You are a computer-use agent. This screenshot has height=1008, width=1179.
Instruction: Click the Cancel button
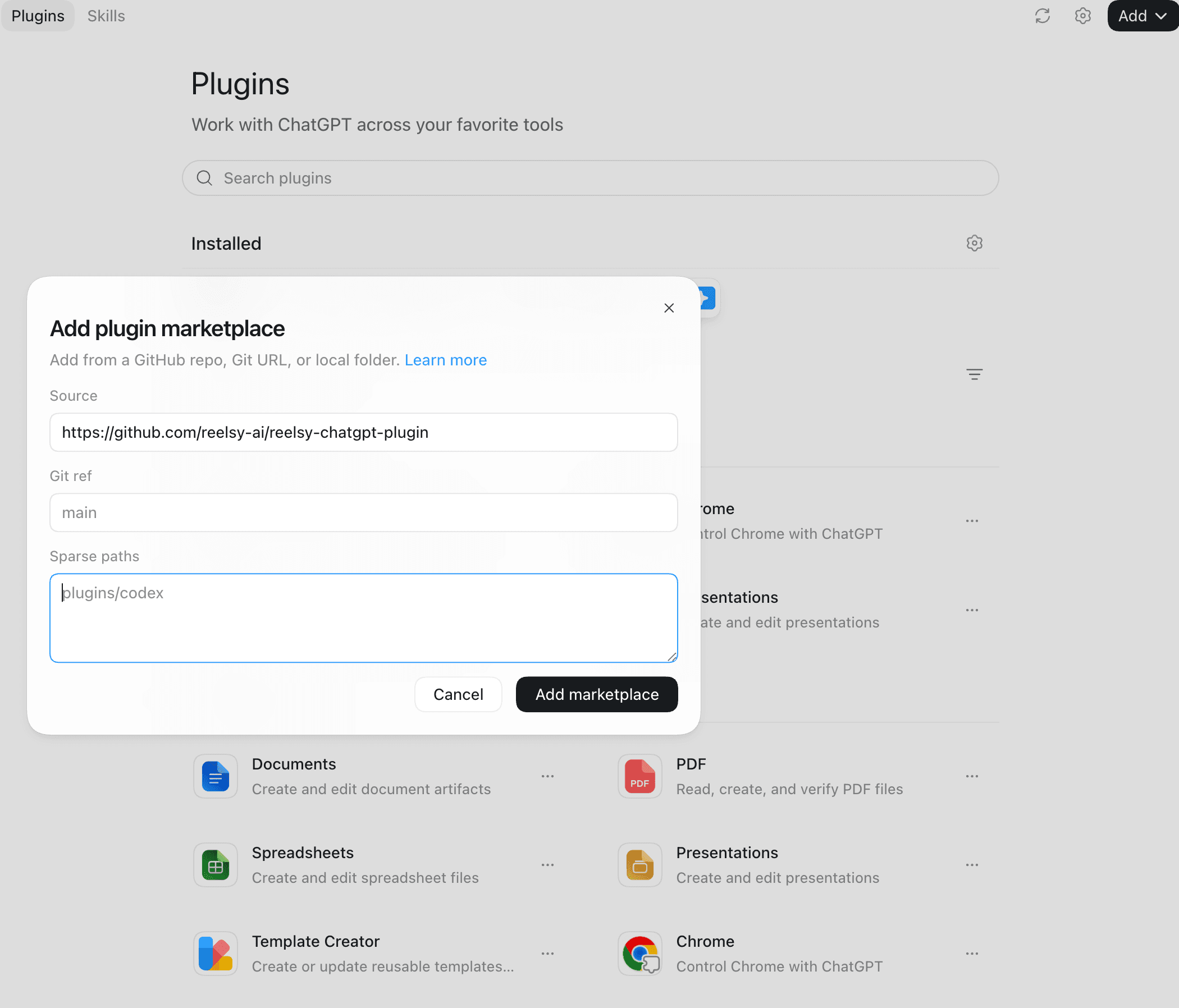(458, 694)
